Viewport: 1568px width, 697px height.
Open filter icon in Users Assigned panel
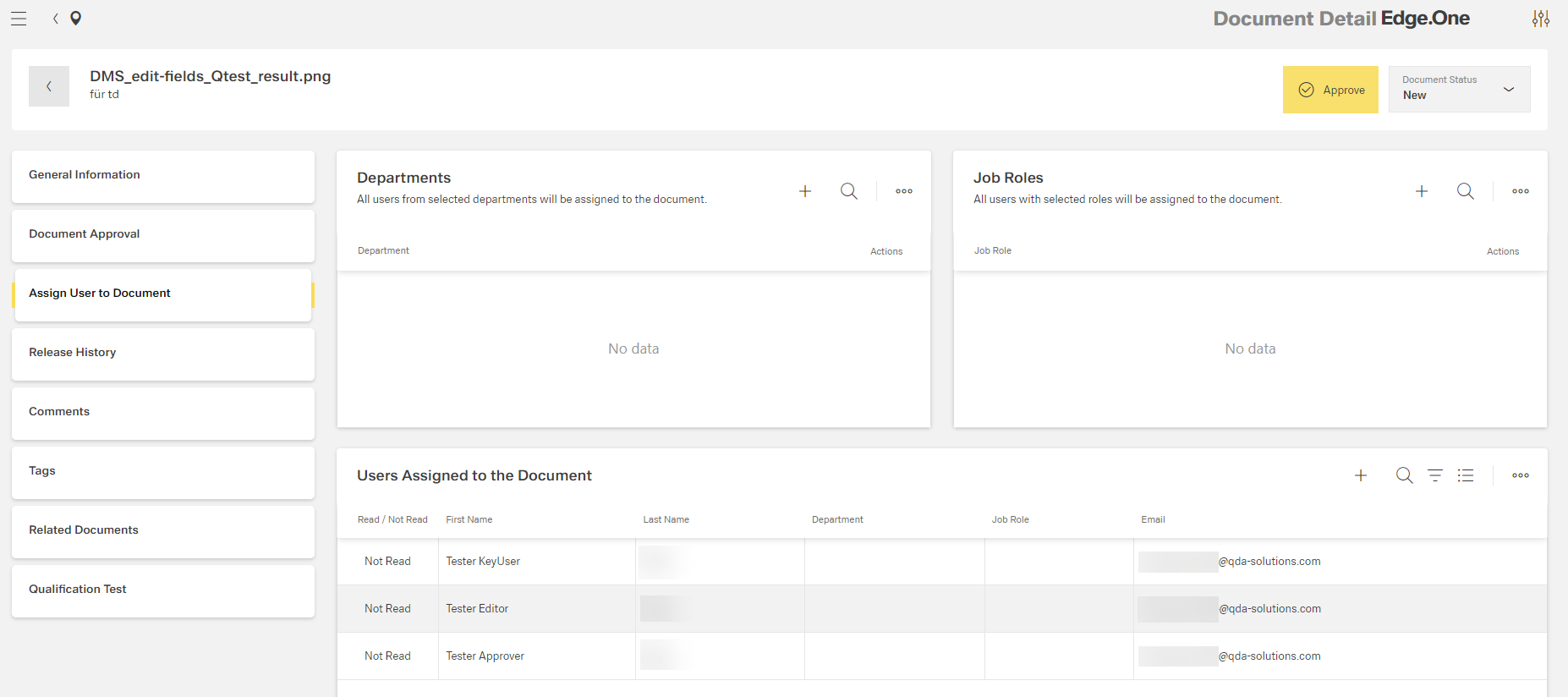click(1435, 475)
